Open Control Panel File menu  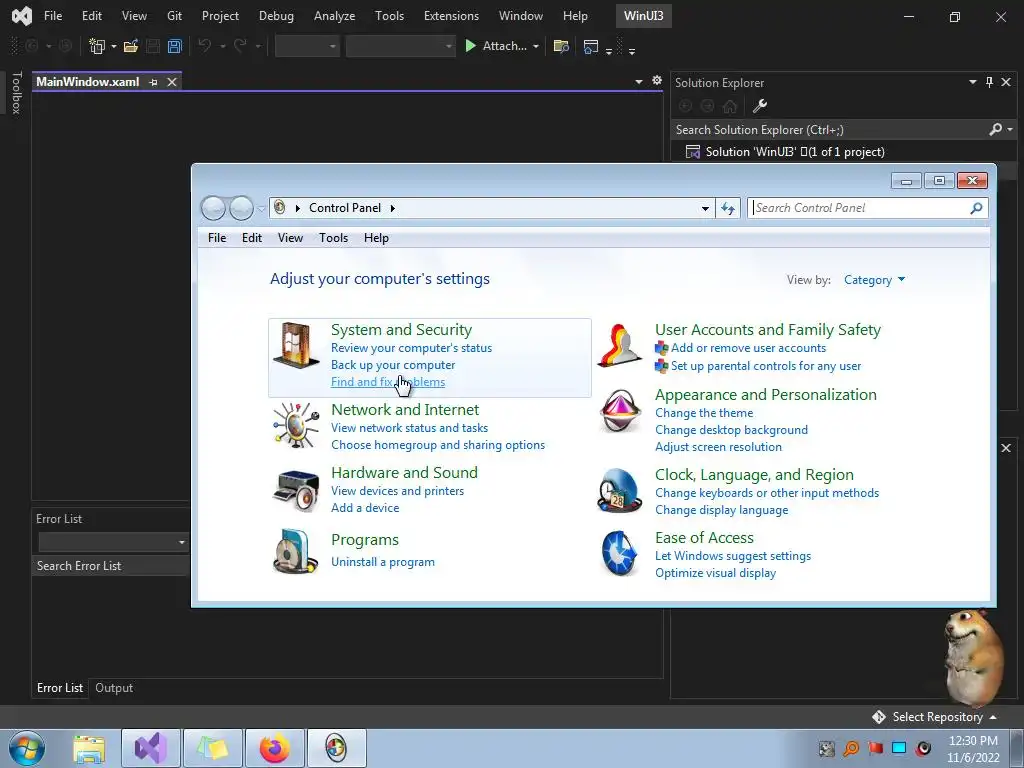(217, 238)
